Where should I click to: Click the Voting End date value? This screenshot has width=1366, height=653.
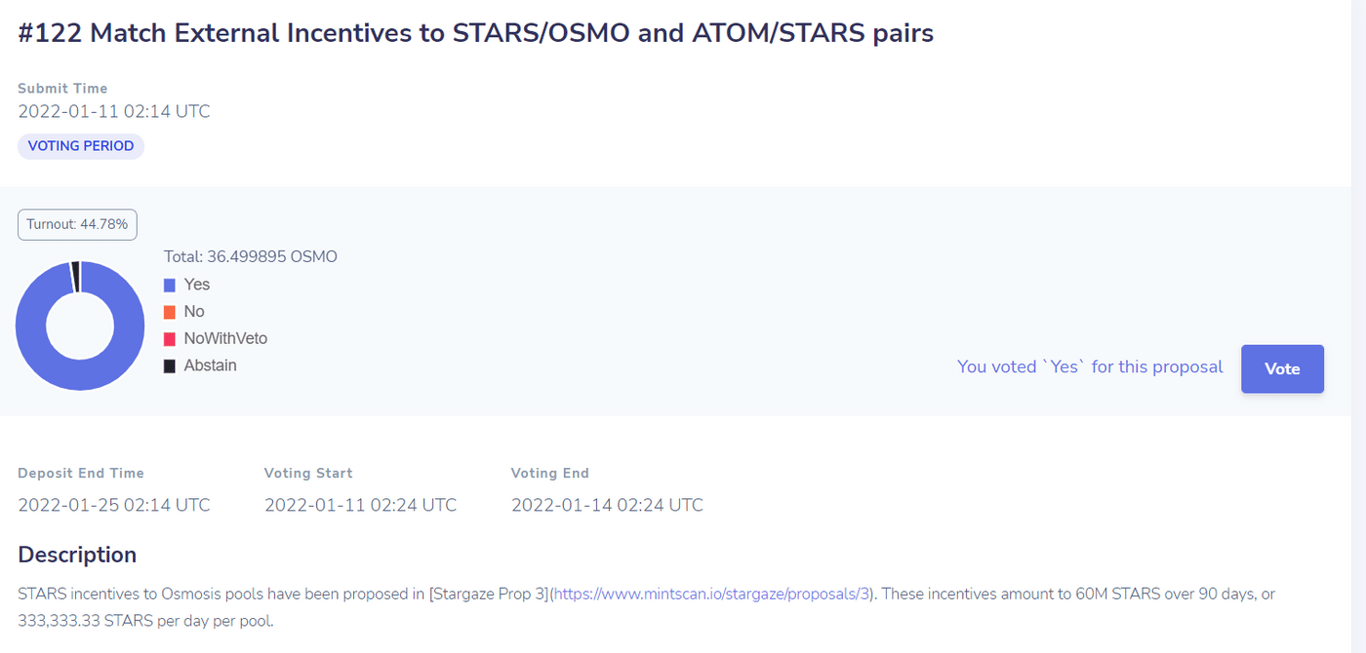[x=607, y=505]
